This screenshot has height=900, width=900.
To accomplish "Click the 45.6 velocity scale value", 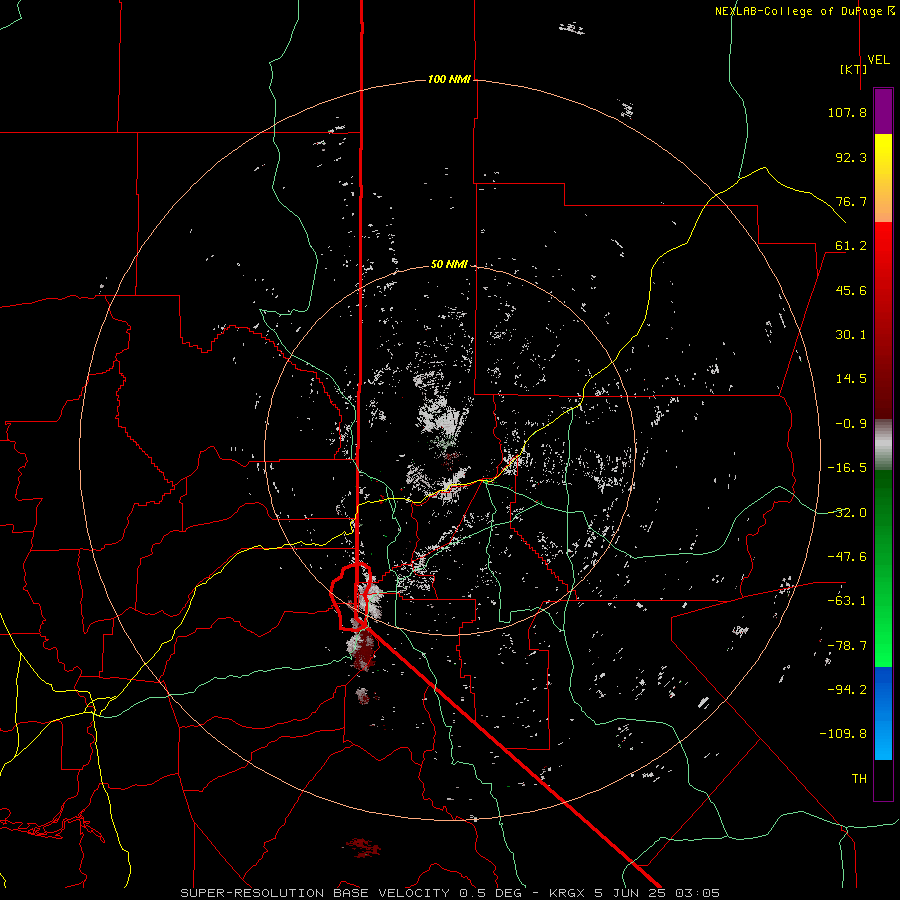I will pyautogui.click(x=851, y=290).
